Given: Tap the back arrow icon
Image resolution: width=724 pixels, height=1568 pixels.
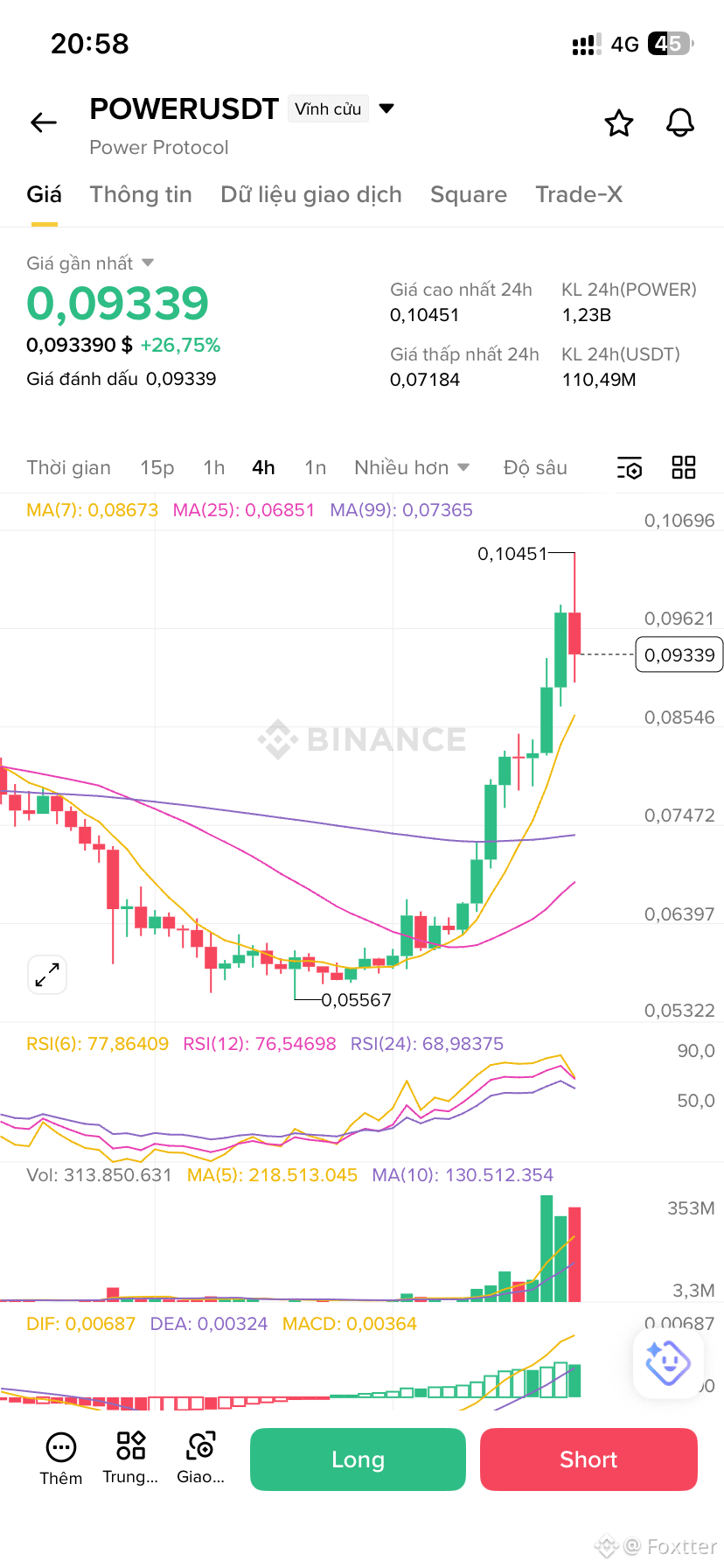Looking at the screenshot, I should (x=44, y=122).
